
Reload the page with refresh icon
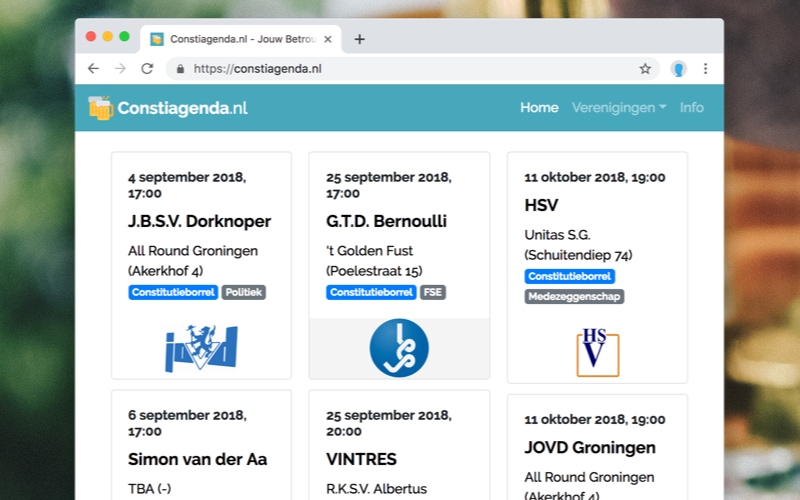pos(147,68)
